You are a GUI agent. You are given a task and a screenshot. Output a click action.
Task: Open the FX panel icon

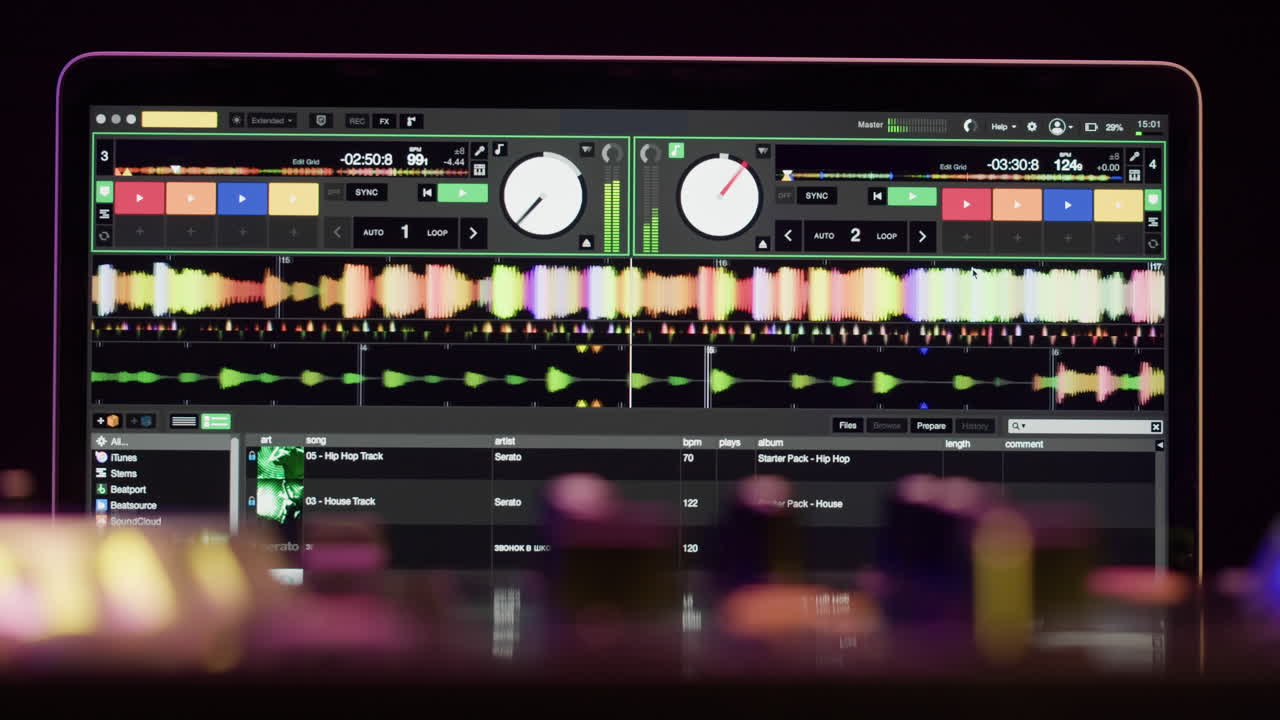coord(384,120)
